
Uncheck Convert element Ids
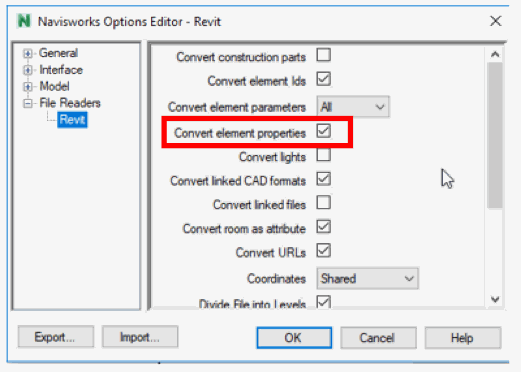[x=324, y=79]
